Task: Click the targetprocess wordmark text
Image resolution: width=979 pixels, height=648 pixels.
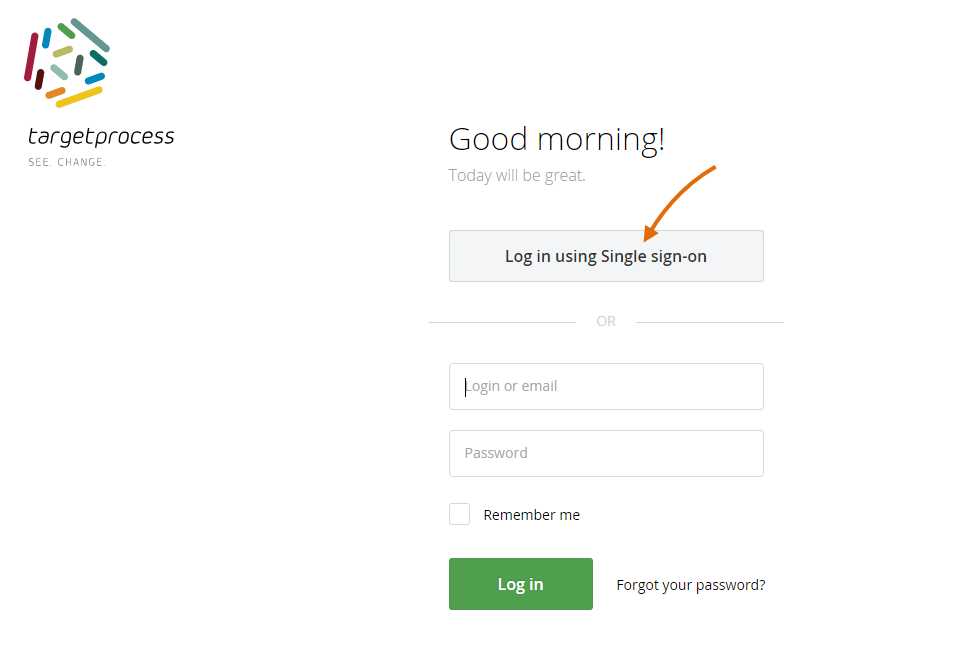Action: click(101, 137)
